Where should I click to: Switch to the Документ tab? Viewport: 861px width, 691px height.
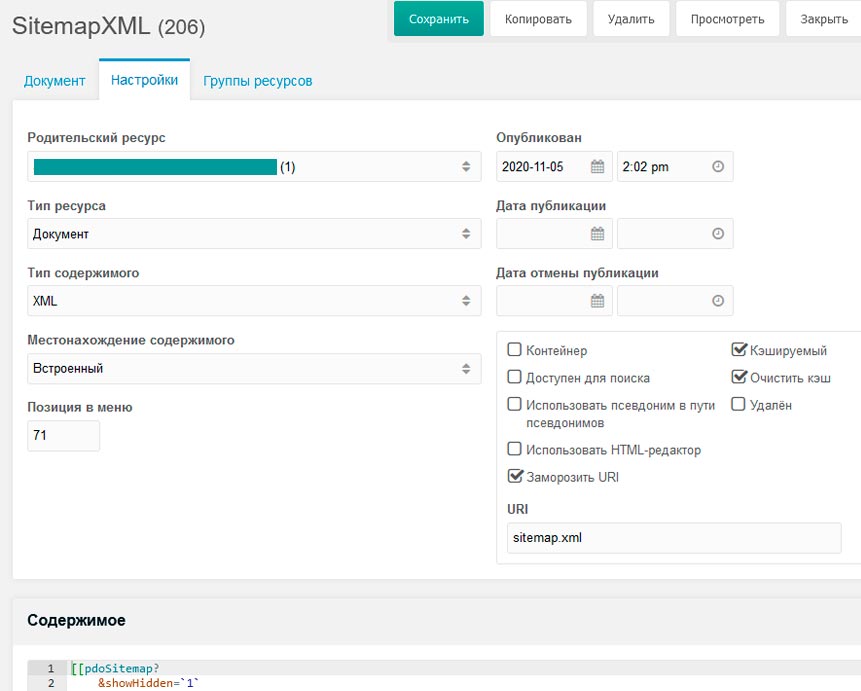[54, 81]
